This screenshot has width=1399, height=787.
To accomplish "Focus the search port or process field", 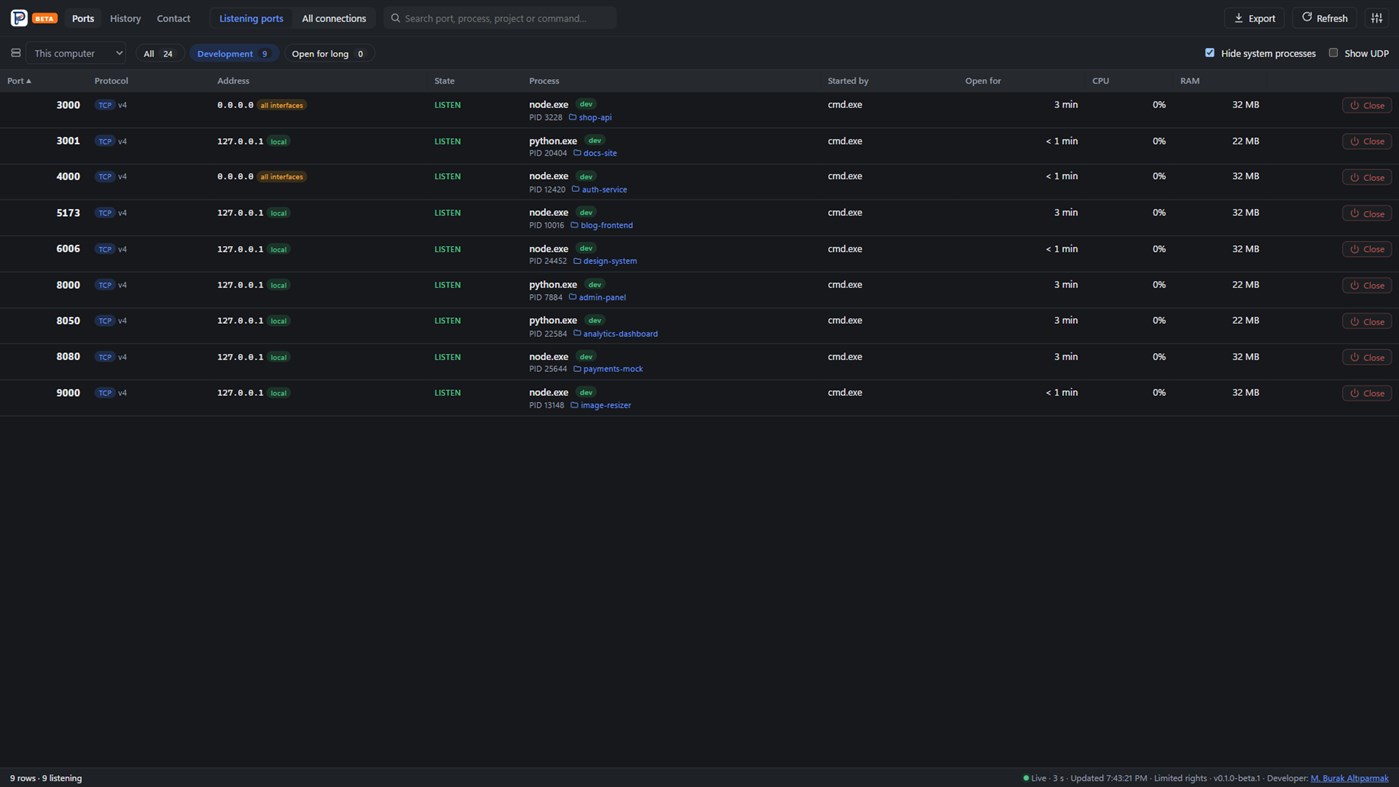I will click(x=500, y=18).
